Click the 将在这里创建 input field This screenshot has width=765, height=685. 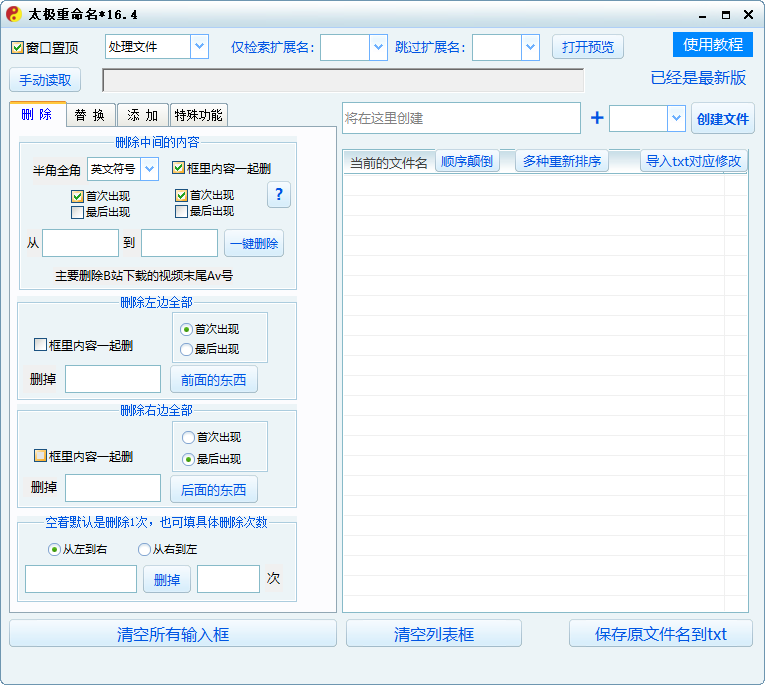click(x=460, y=118)
